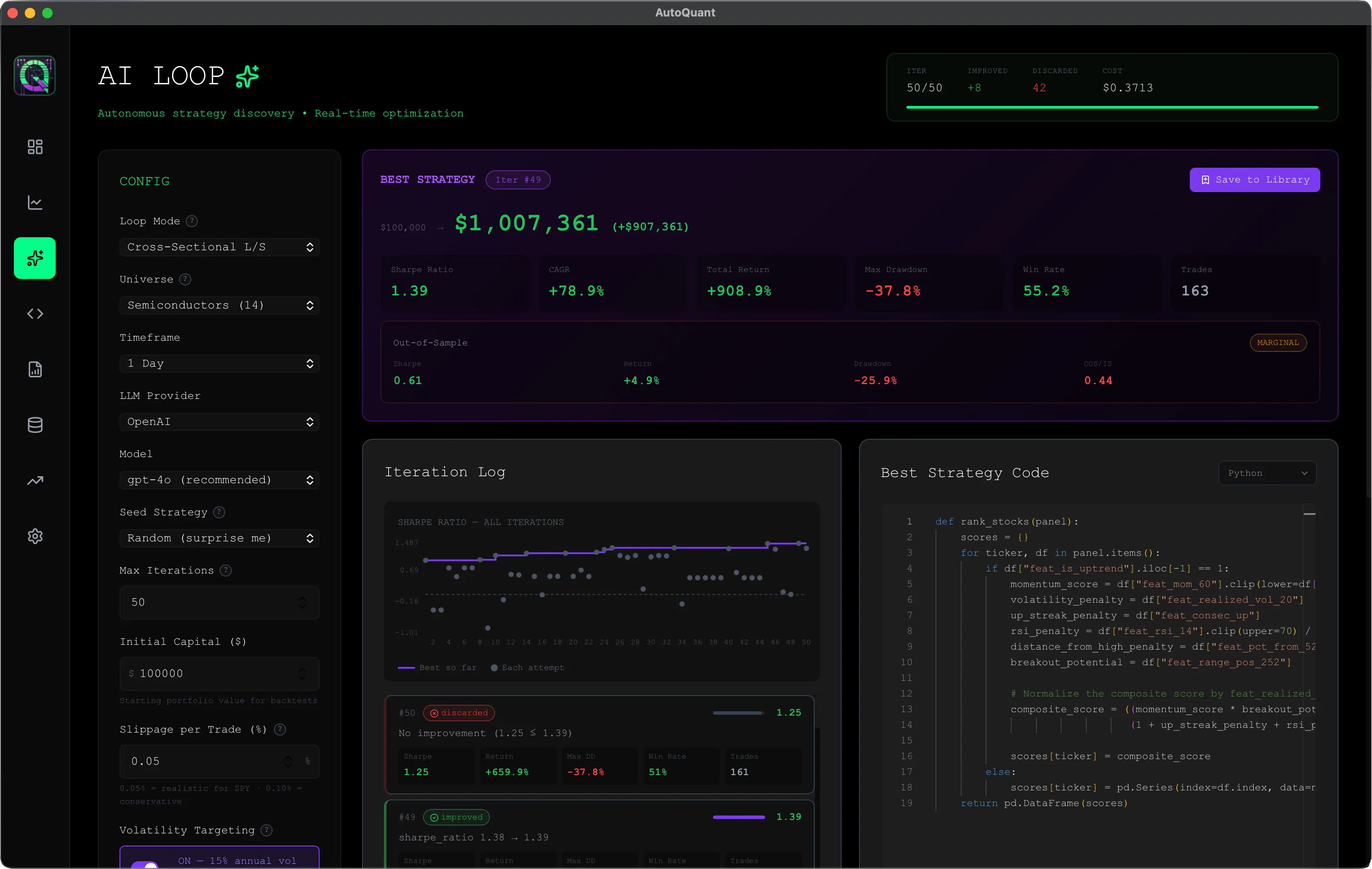
Task: Open the Model gpt-4o dropdown
Action: [220, 480]
